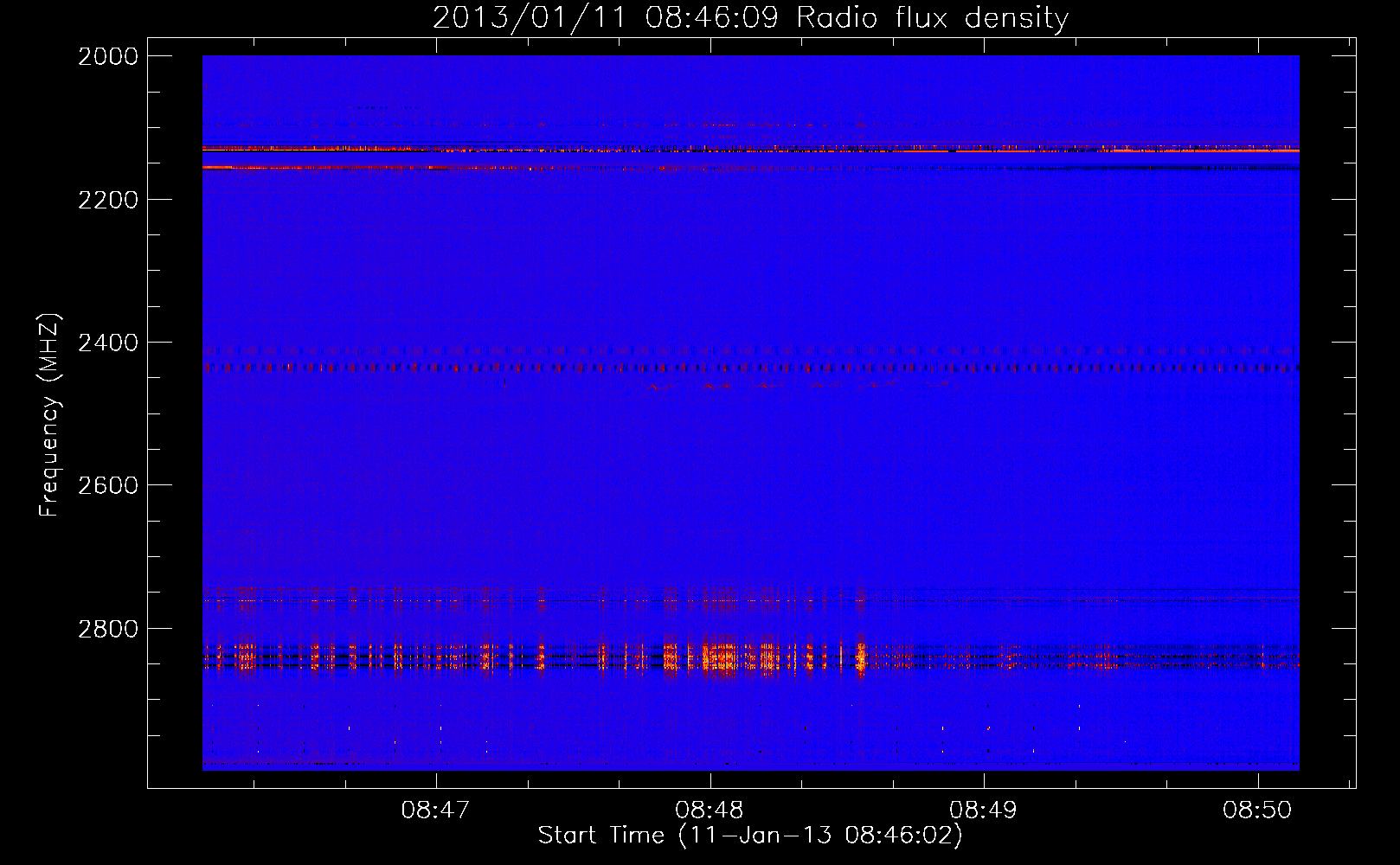
Task: Click the 08:49 time tick label
Action: point(983,810)
